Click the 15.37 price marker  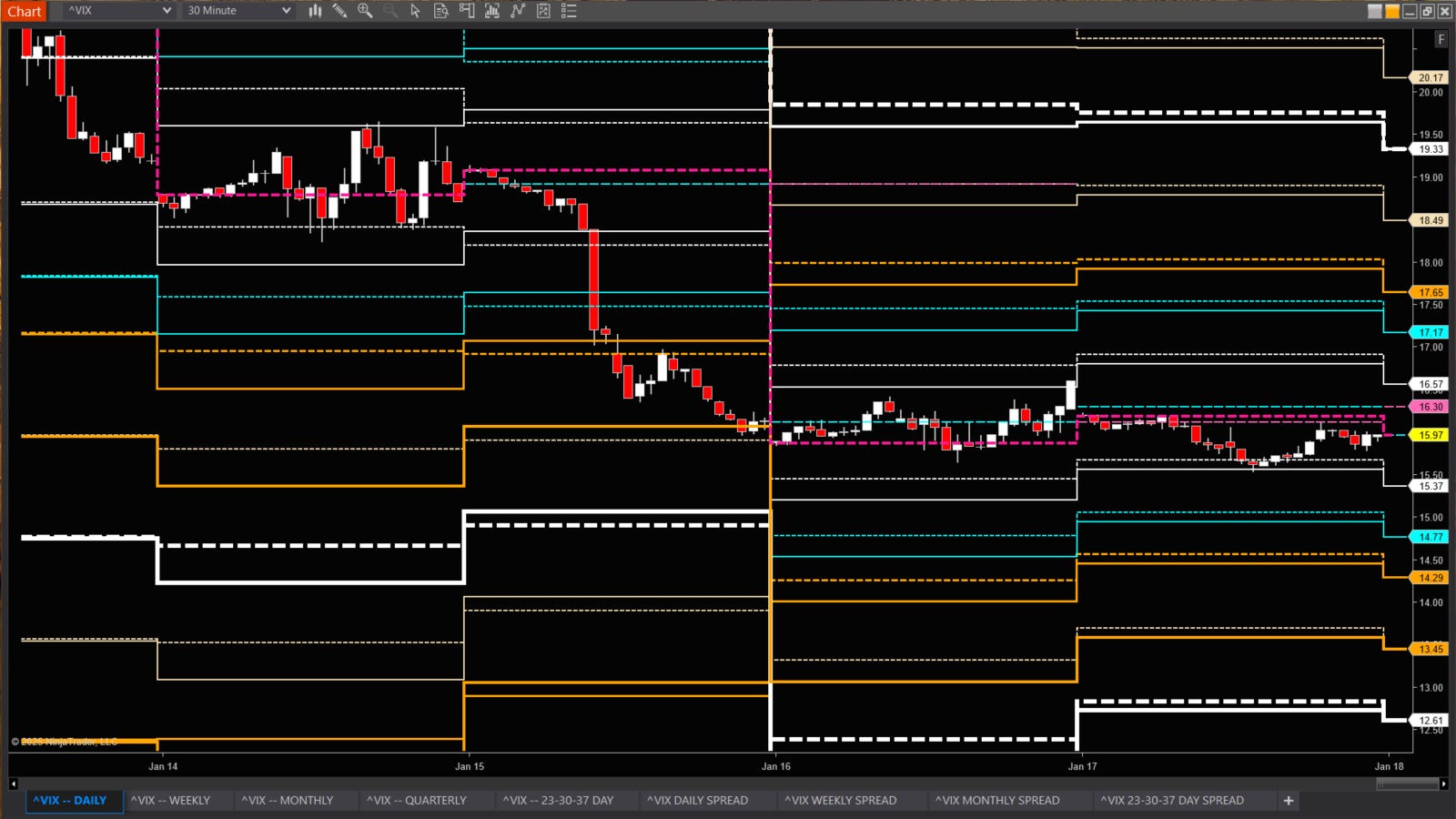point(1431,486)
